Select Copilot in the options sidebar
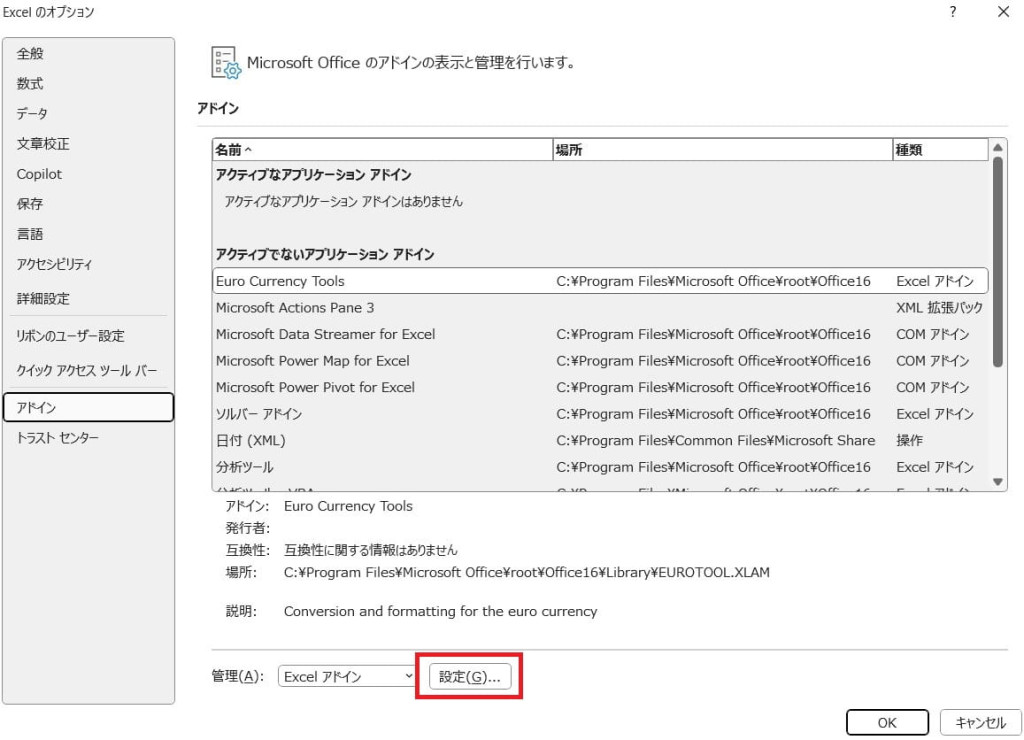The height and width of the screenshot is (740, 1024). click(39, 174)
